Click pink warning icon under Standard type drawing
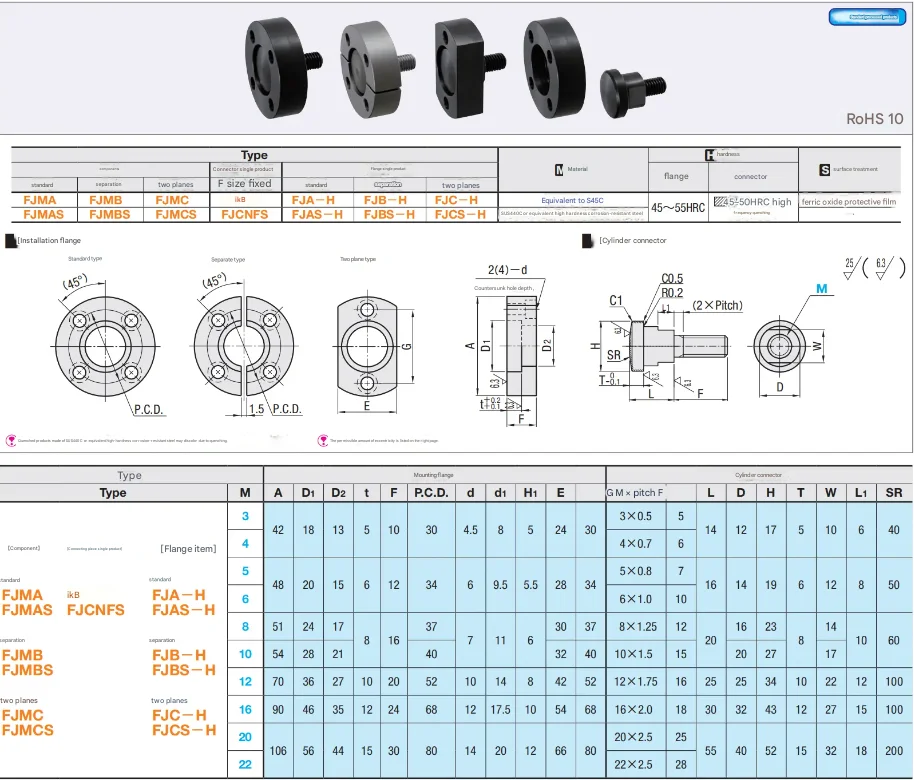914x780 pixels. (x=12, y=439)
